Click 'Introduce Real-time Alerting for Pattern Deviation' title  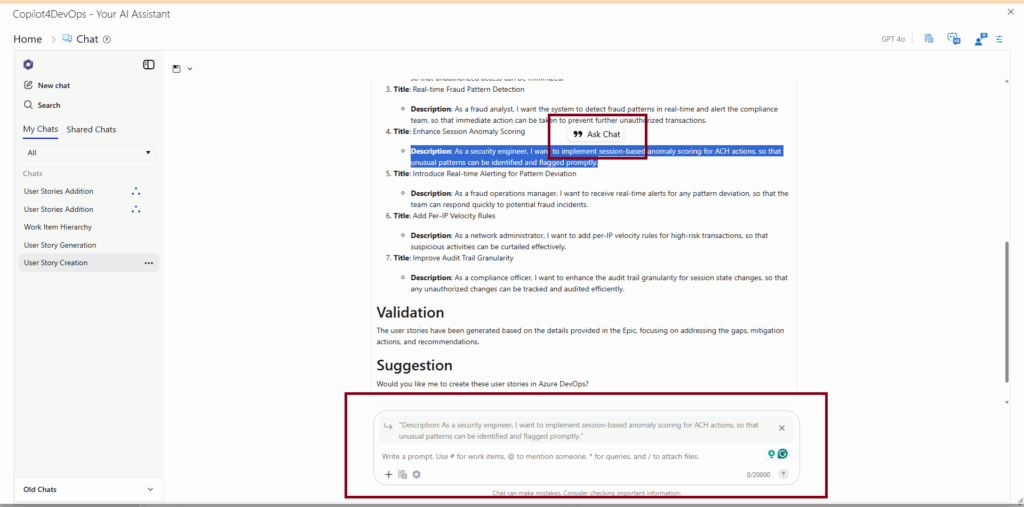pyautogui.click(x=494, y=174)
